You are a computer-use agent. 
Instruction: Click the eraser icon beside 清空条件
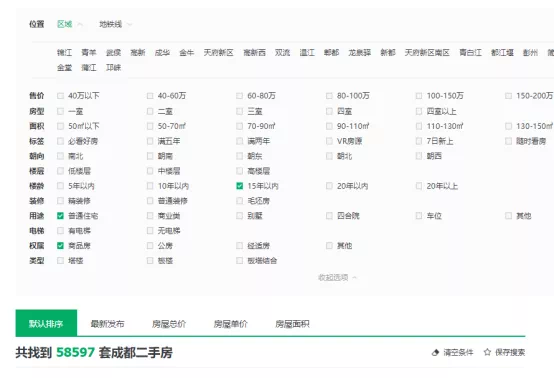click(x=435, y=352)
